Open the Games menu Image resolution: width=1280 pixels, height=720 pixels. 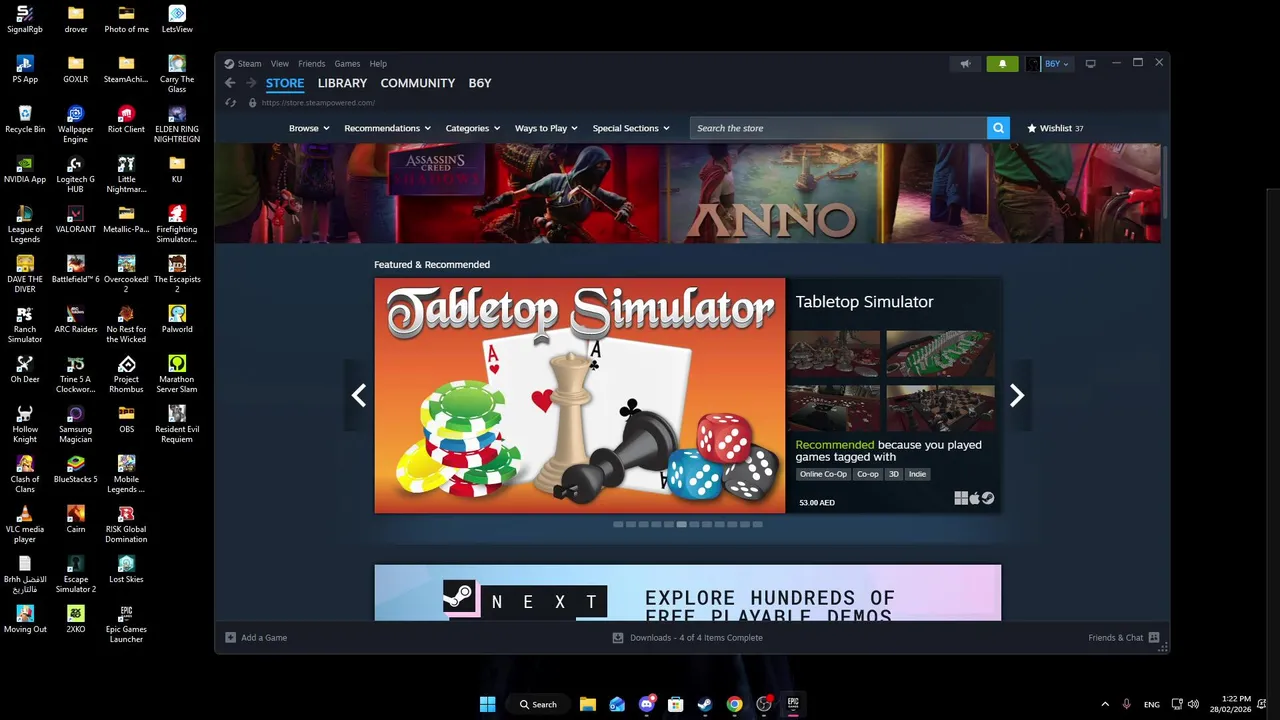347,64
